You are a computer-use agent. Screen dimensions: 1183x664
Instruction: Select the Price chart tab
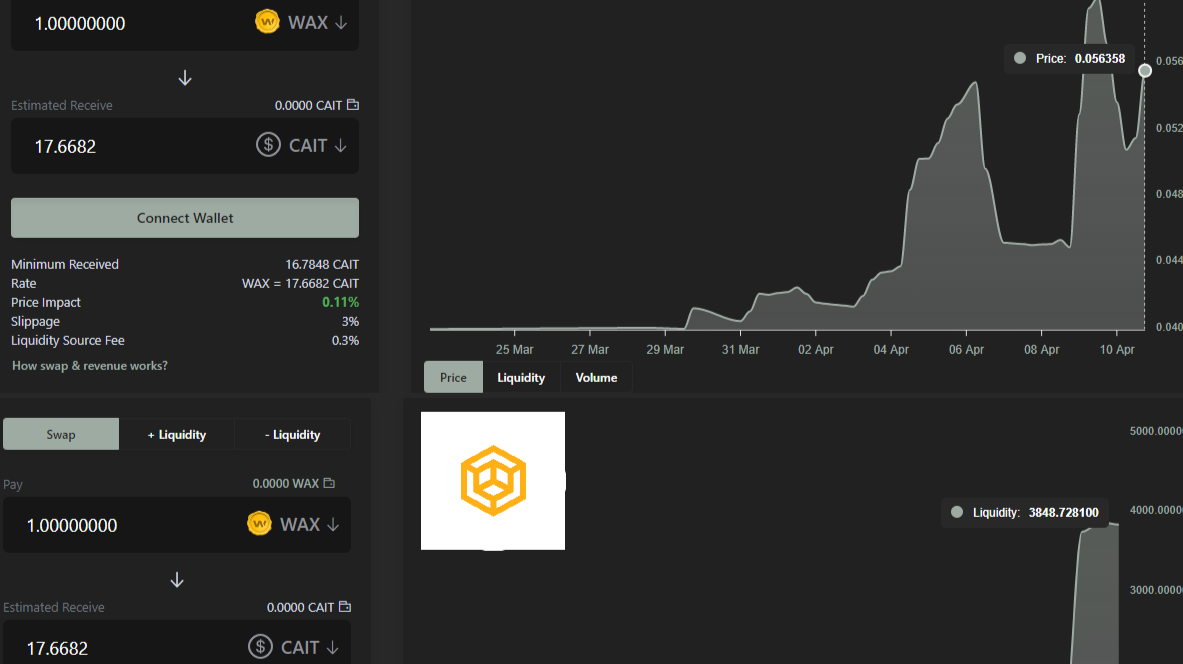click(453, 377)
